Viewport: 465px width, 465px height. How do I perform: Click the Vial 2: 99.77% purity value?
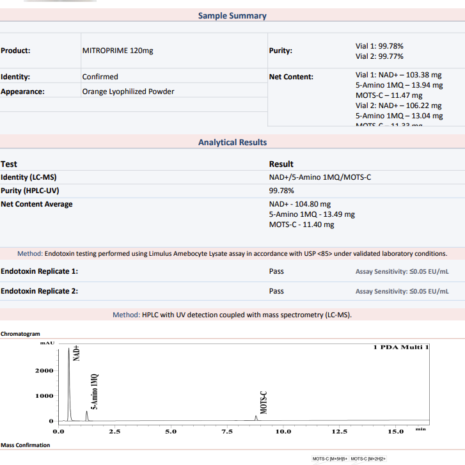pyautogui.click(x=379, y=56)
